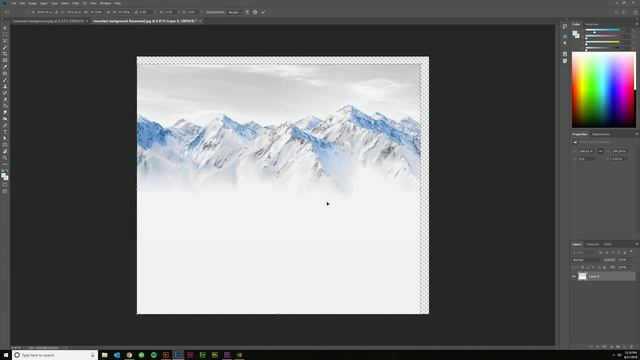Screen dimensions: 640x360
Task: Open the Properties panel flyout menu
Action: [636, 134]
